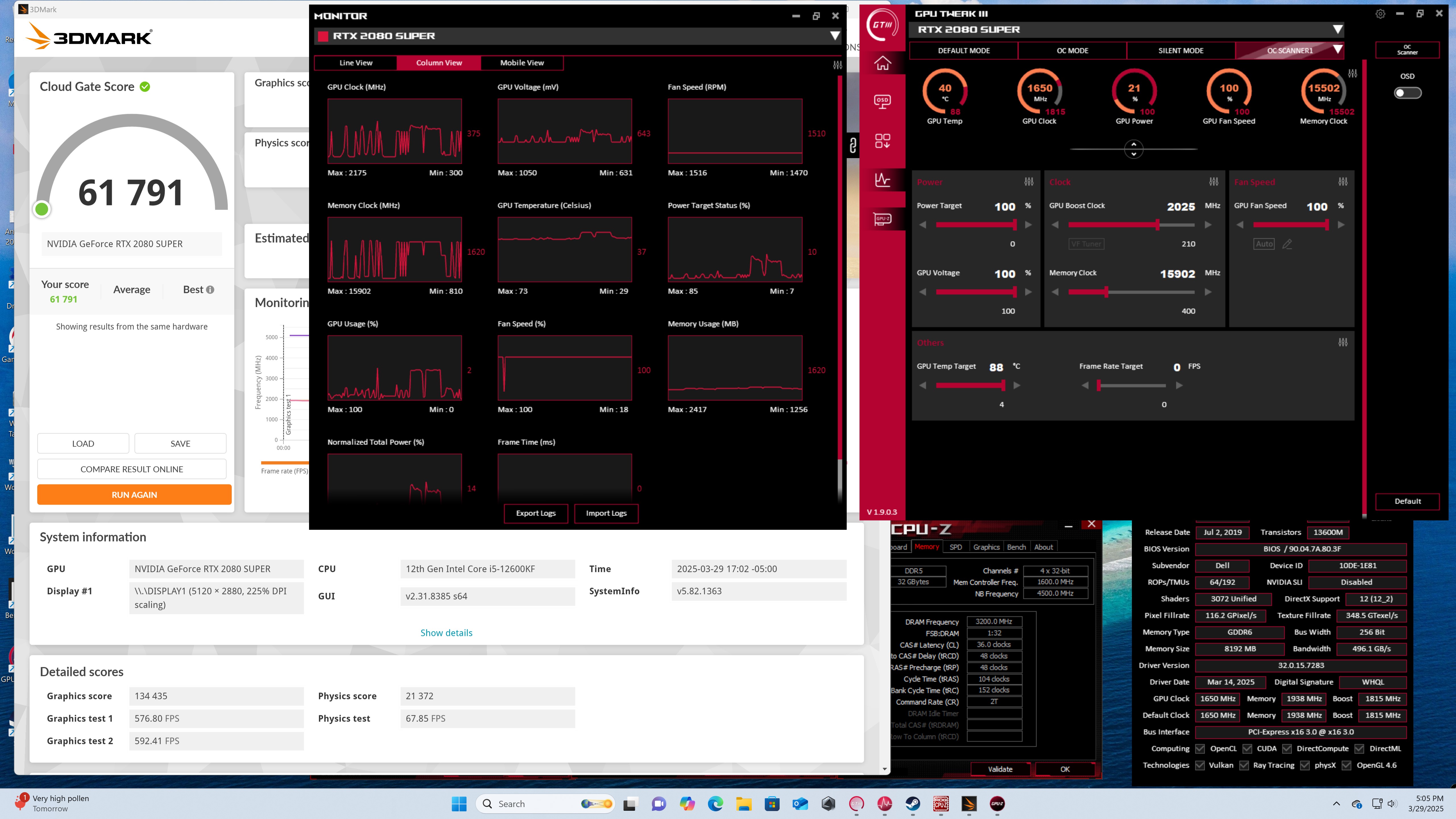Click the link icon beside Monitor window
The width and height of the screenshot is (1456, 819).
(x=853, y=145)
